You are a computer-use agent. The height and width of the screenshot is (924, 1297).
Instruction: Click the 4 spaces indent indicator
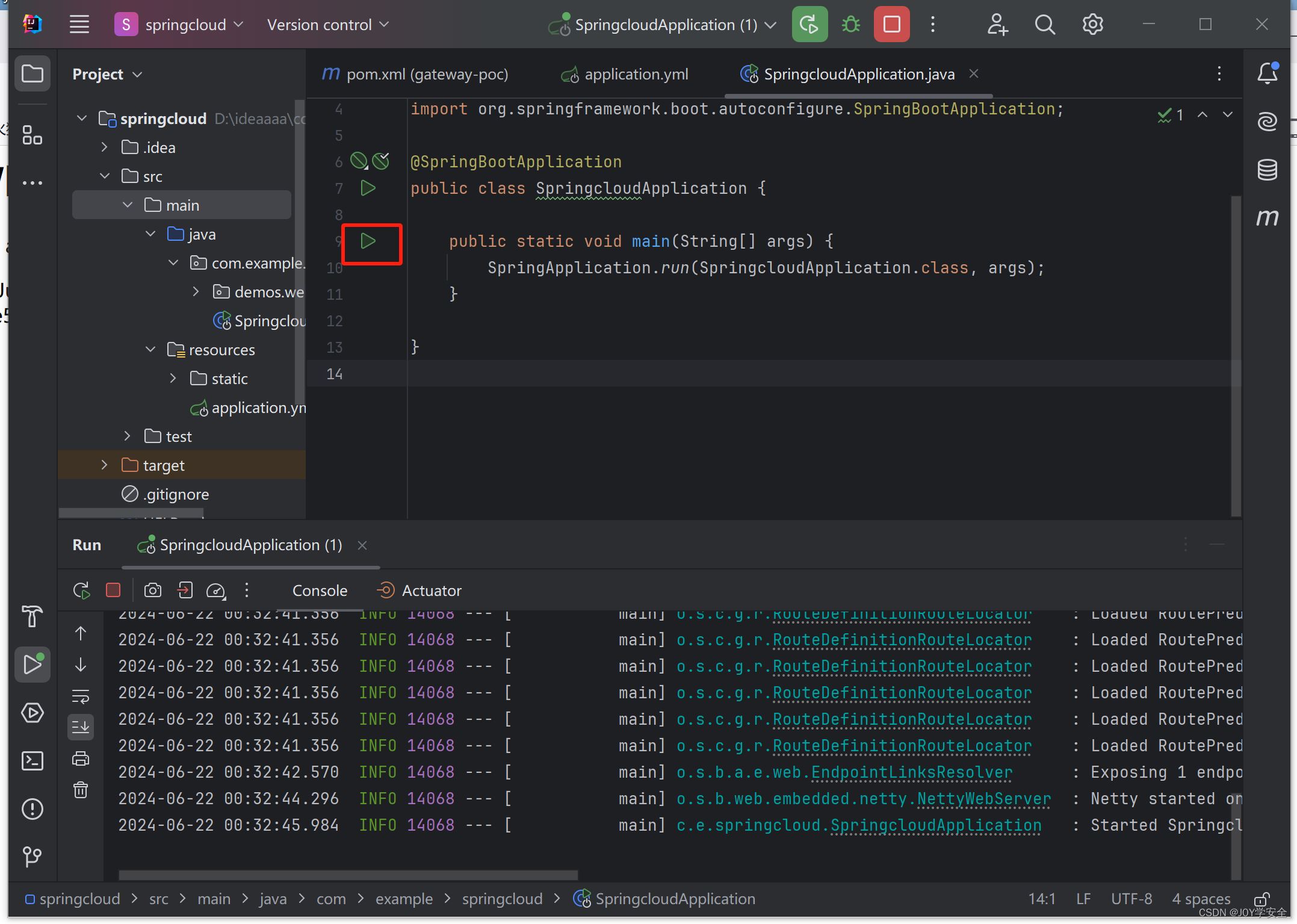coord(1200,899)
